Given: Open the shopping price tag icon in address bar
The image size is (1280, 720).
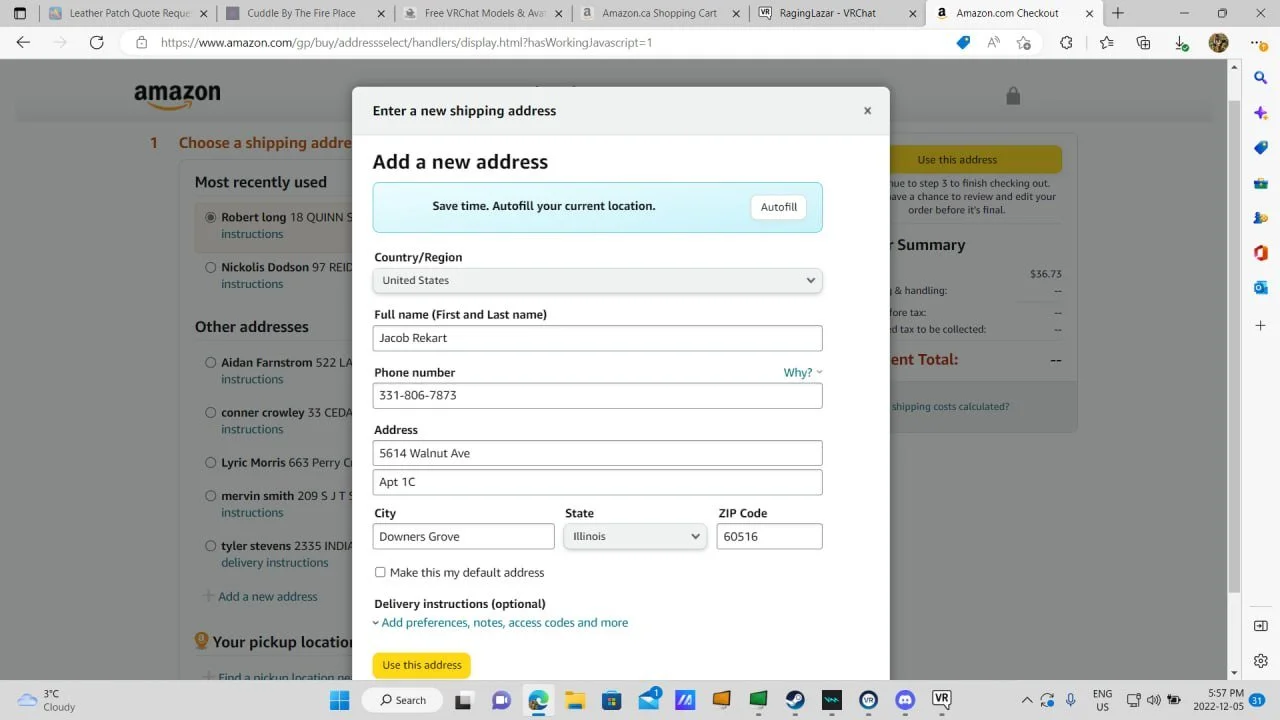Looking at the screenshot, I should 963,42.
